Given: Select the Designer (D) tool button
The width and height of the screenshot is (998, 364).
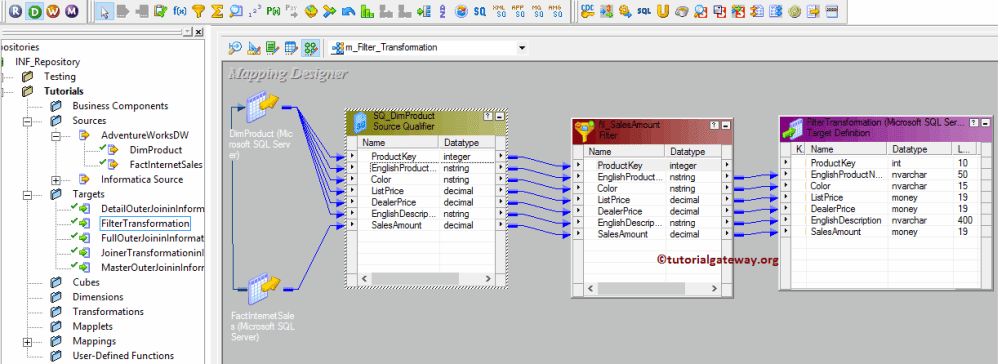Looking at the screenshot, I should (x=34, y=11).
